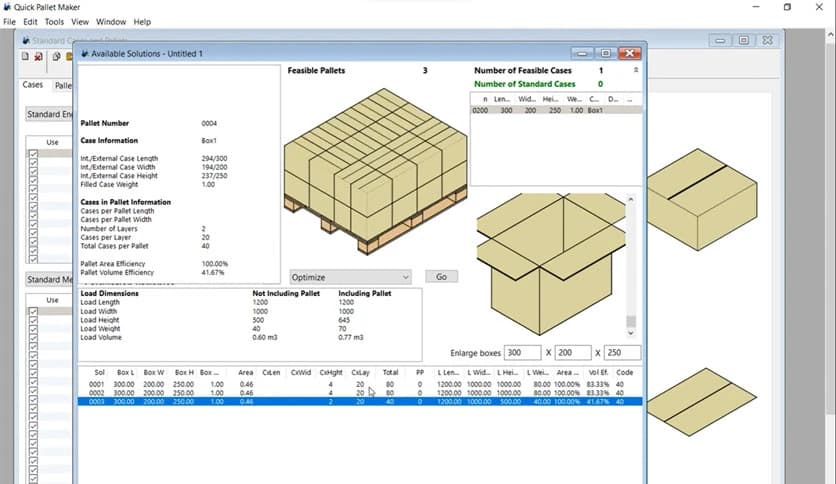Click the up arrow of the open-box preview scrollbar
The height and width of the screenshot is (484, 836).
pyautogui.click(x=631, y=199)
